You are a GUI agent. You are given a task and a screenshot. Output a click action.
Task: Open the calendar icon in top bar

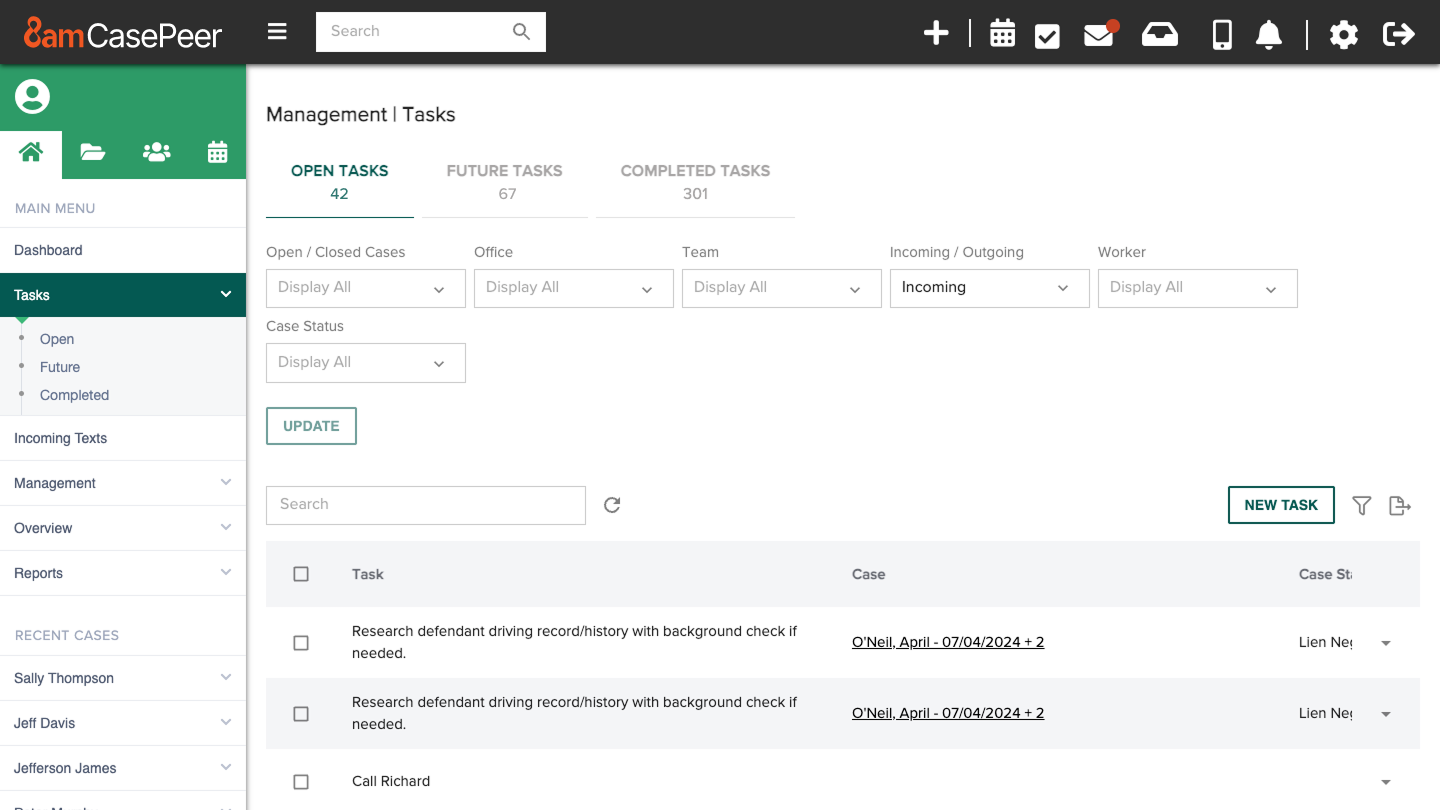click(x=1002, y=34)
